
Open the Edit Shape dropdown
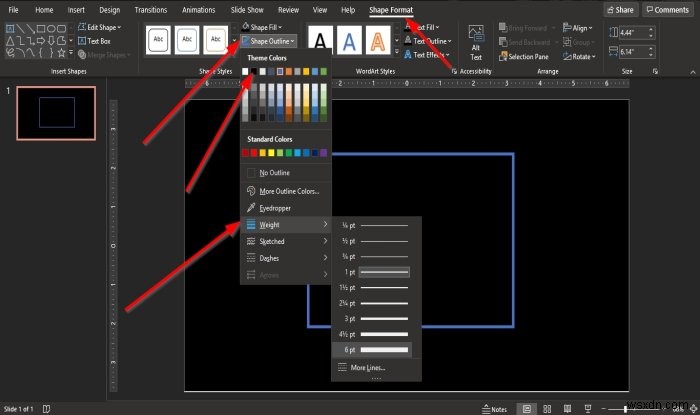(x=100, y=27)
